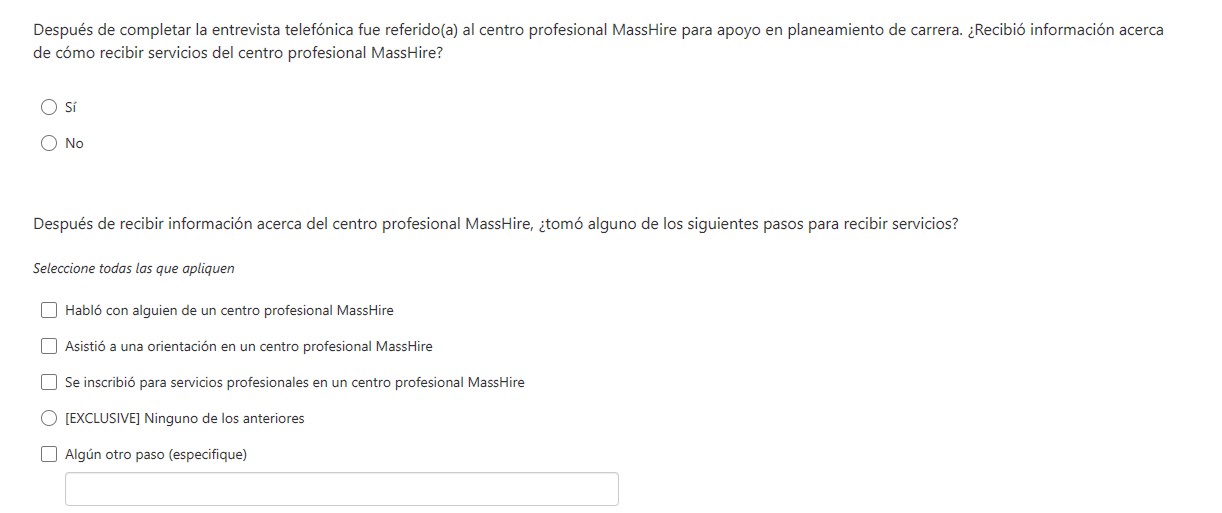Click the 'Algún otro paso (especifique)' label text
Screen dimensions: 1222x513
click(x=155, y=454)
